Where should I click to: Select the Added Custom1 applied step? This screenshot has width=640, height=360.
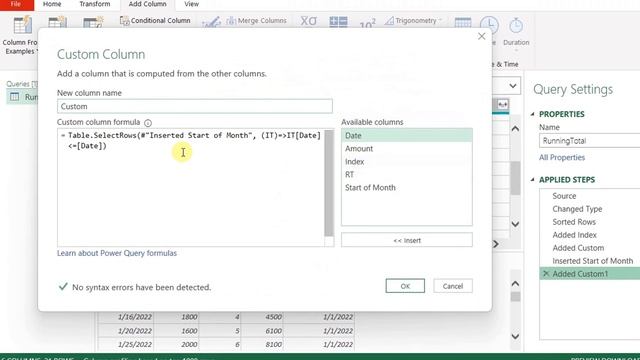pyautogui.click(x=590, y=274)
